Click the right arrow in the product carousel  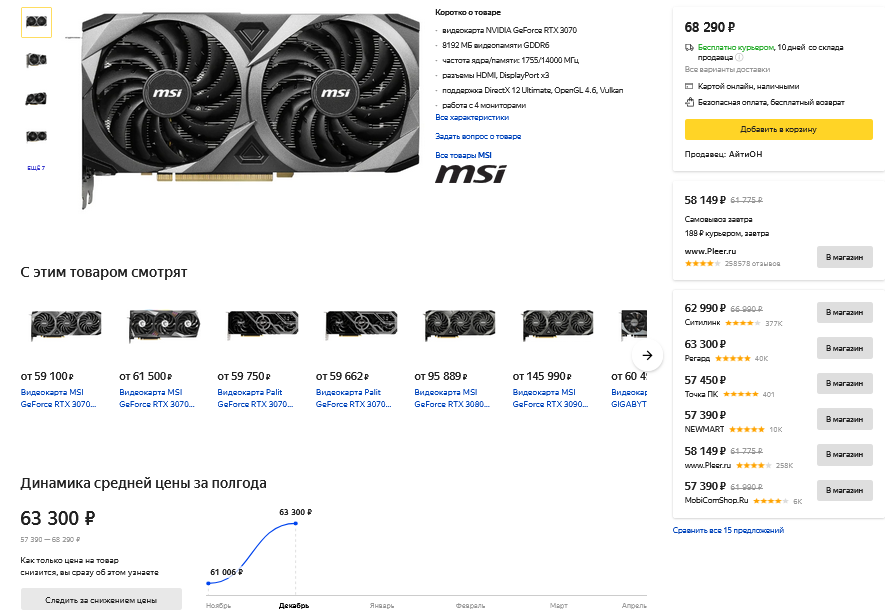(x=647, y=355)
